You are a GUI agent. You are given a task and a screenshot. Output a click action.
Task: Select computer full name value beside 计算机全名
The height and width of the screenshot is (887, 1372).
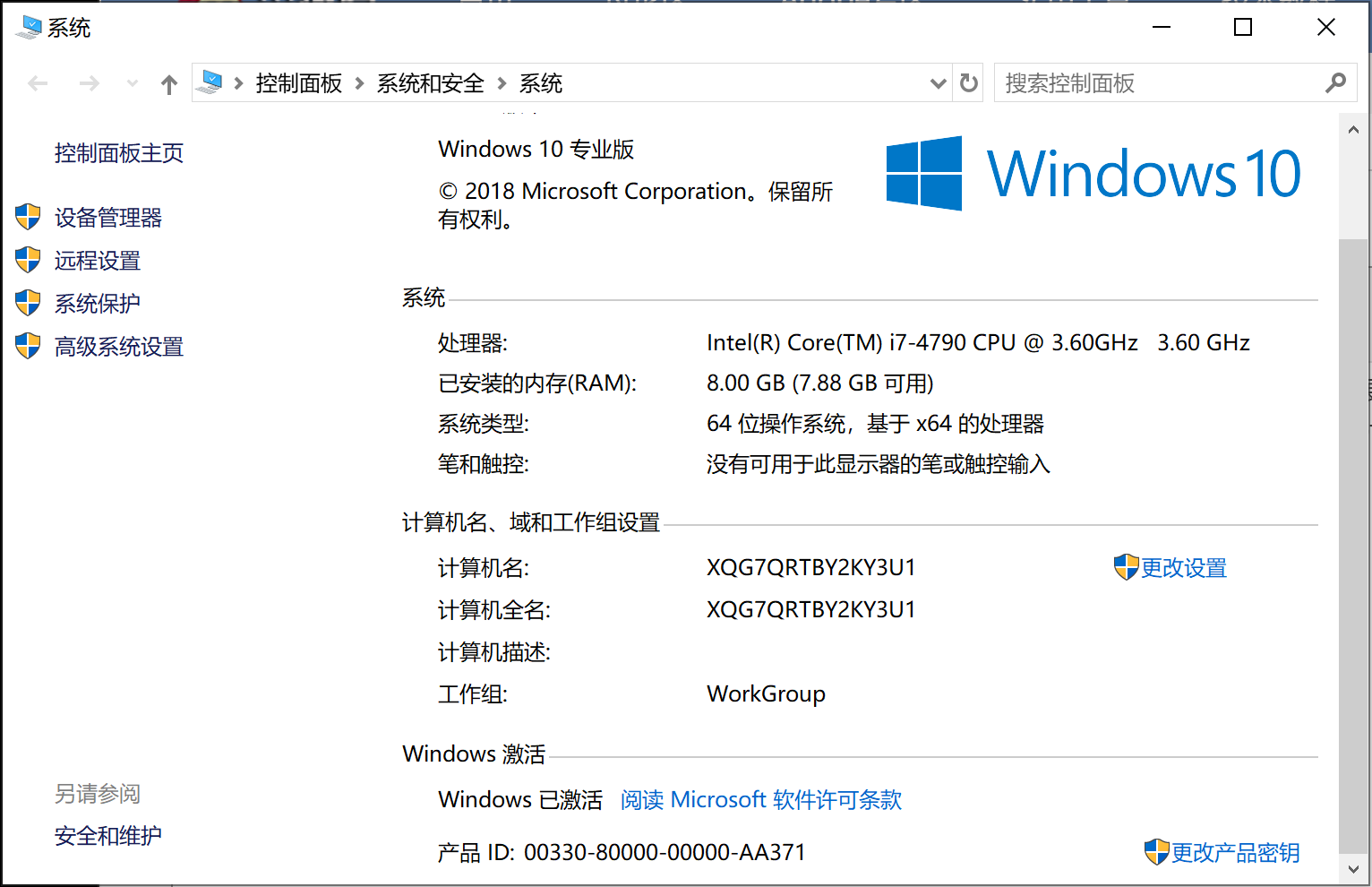point(811,610)
